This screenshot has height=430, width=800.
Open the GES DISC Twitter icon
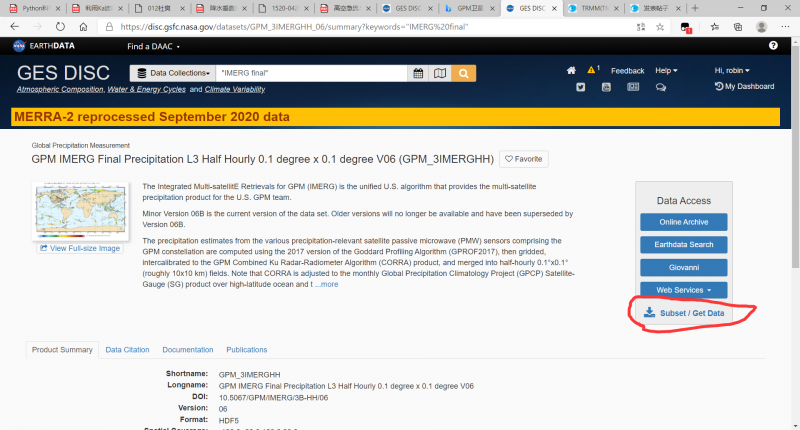click(x=581, y=87)
